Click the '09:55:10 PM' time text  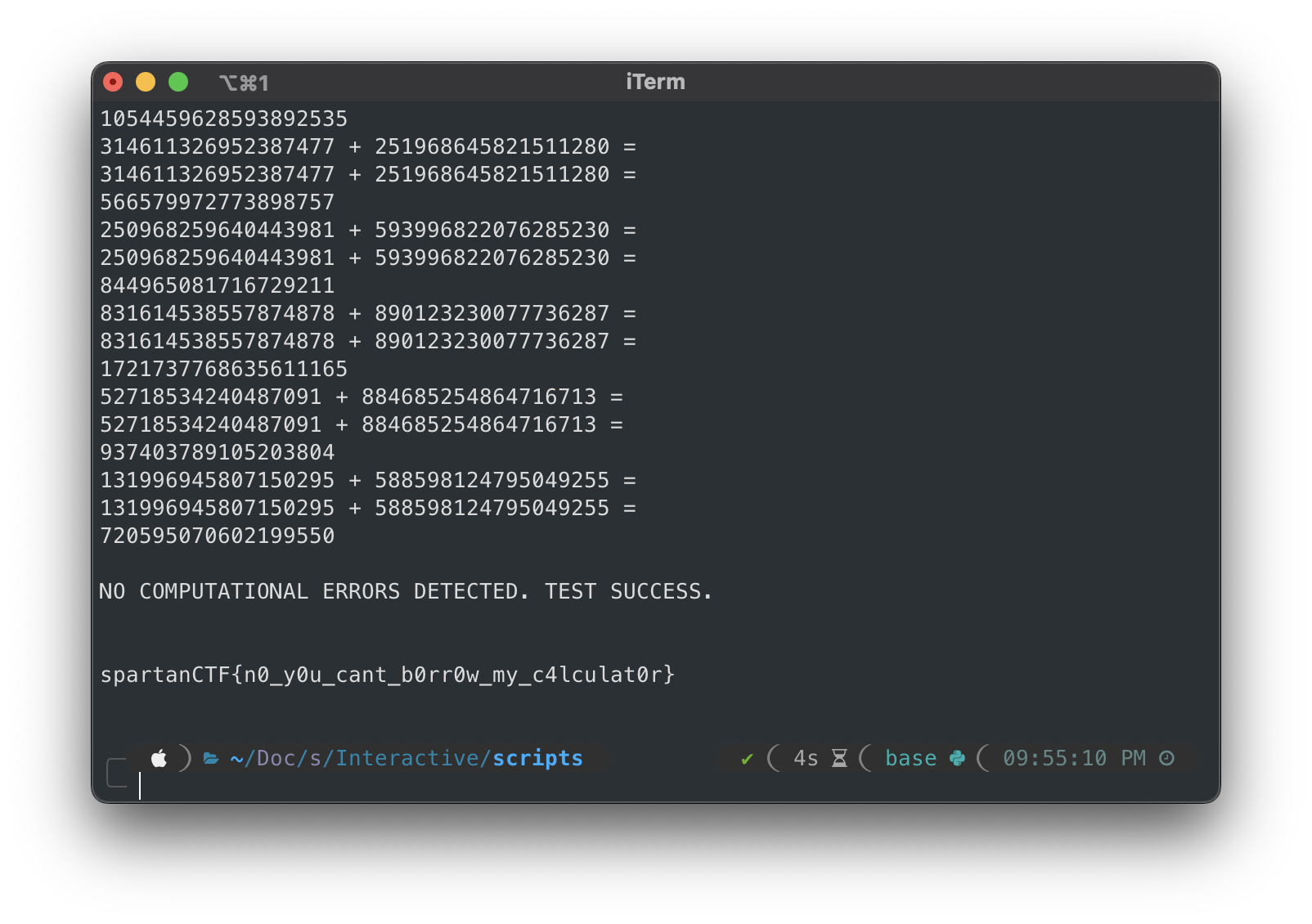[1074, 759]
